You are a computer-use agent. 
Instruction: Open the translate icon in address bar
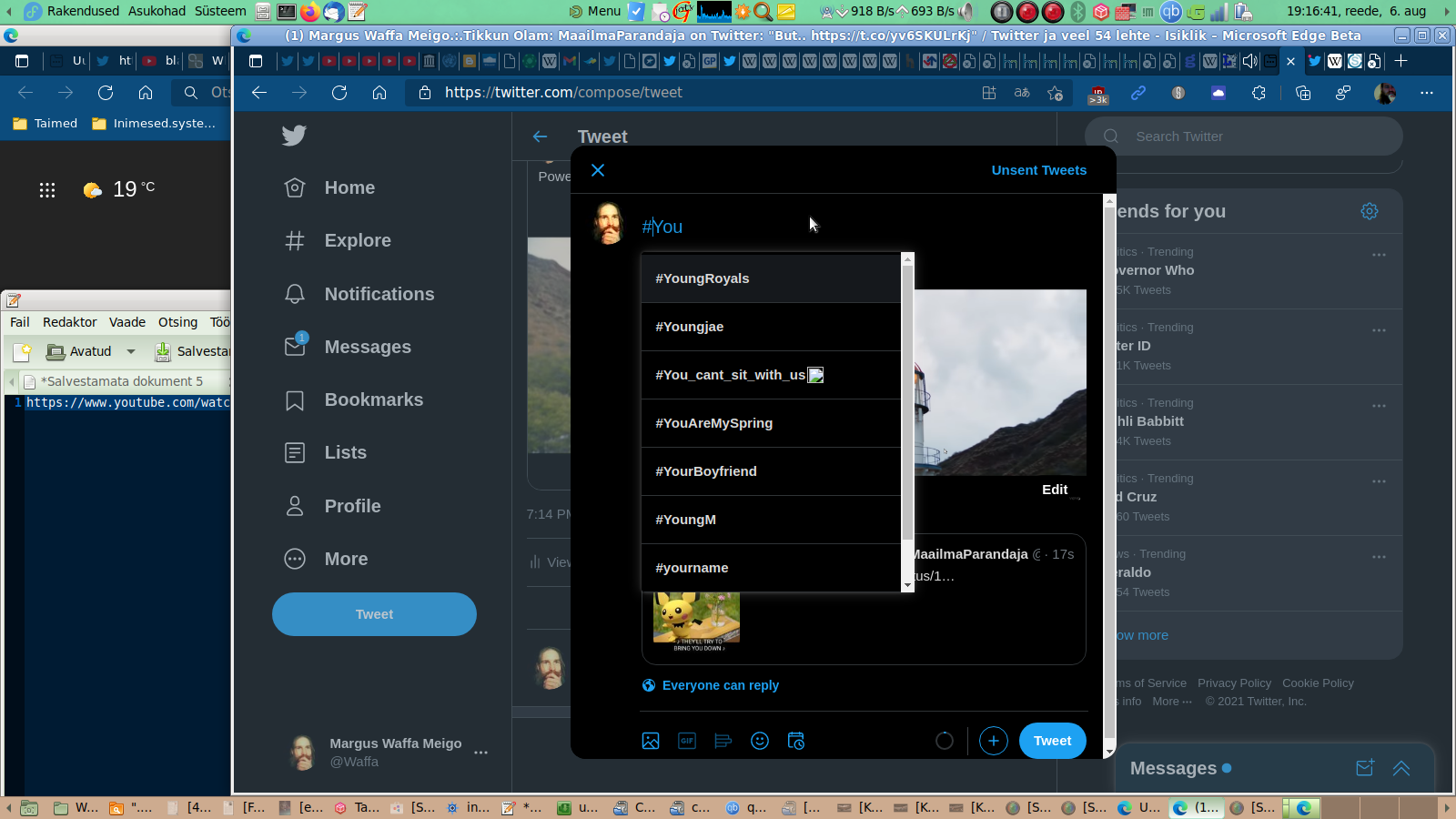[1022, 93]
